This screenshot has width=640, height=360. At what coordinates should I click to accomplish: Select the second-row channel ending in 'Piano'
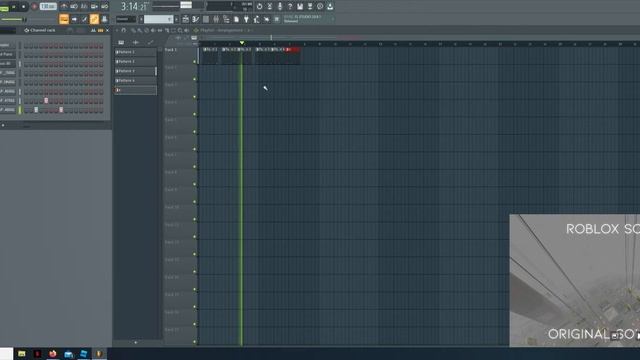[x=8, y=54]
